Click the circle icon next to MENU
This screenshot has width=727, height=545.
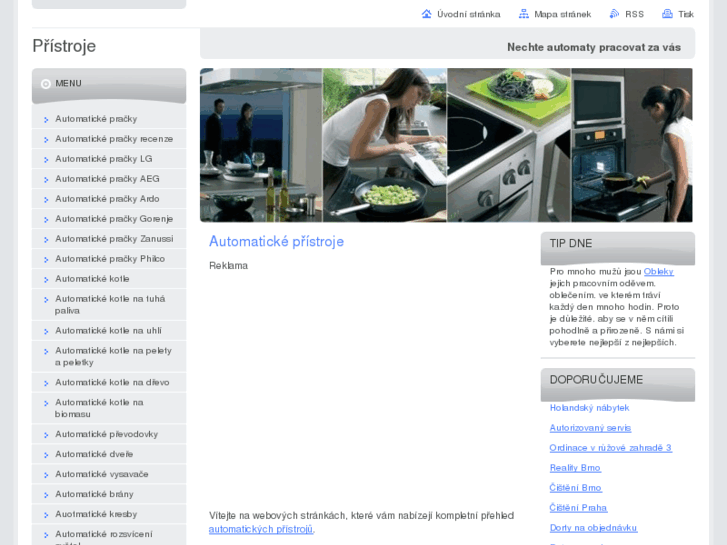tap(45, 84)
